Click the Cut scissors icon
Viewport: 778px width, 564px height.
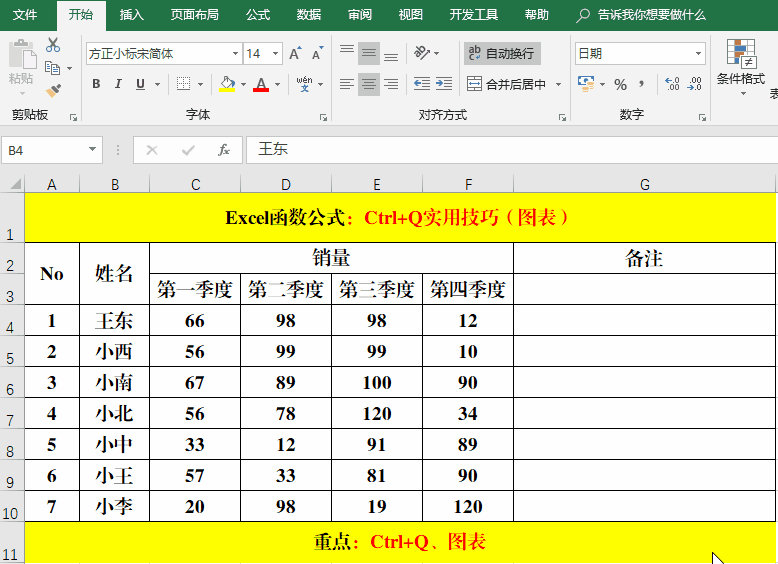(x=53, y=45)
